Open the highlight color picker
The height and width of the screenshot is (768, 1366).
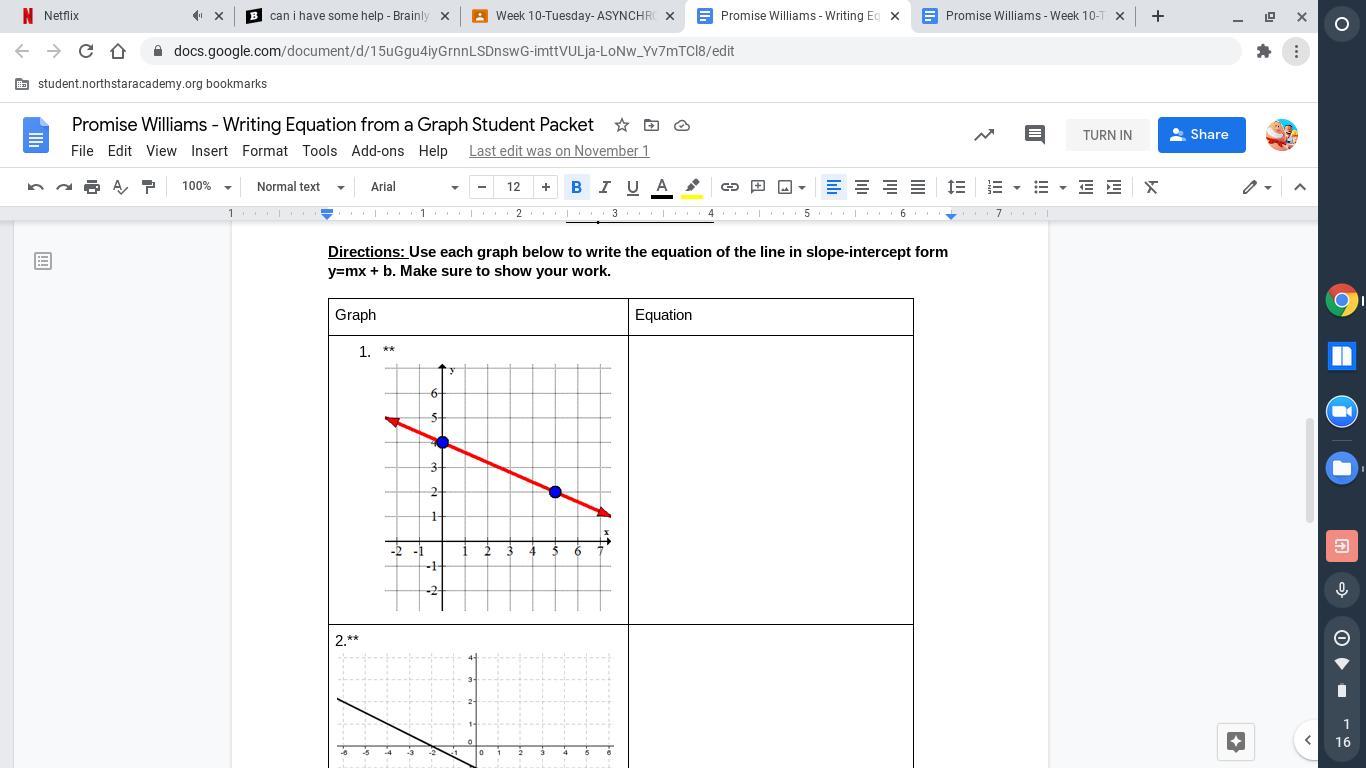point(692,187)
